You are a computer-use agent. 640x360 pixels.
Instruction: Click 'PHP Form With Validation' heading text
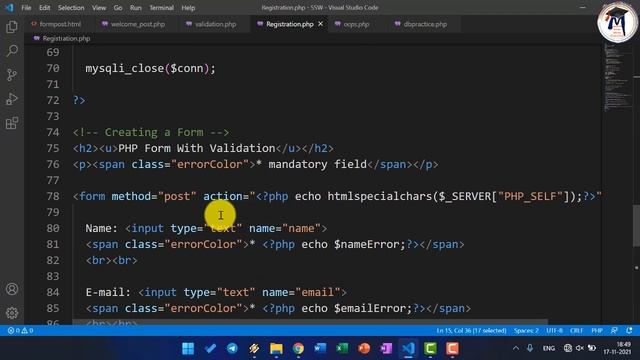tap(197, 148)
